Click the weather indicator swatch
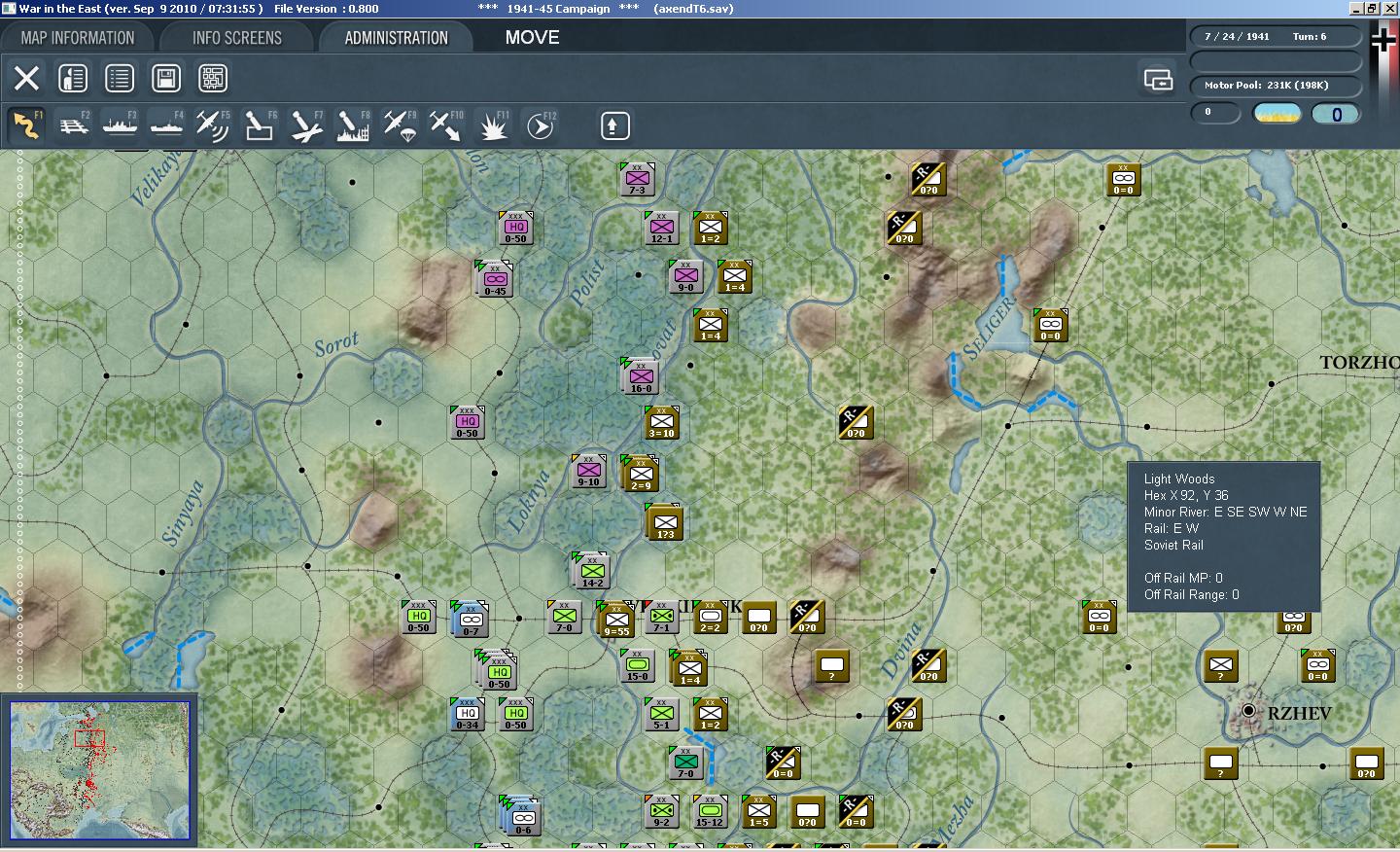The image size is (1400, 852). (x=1277, y=114)
